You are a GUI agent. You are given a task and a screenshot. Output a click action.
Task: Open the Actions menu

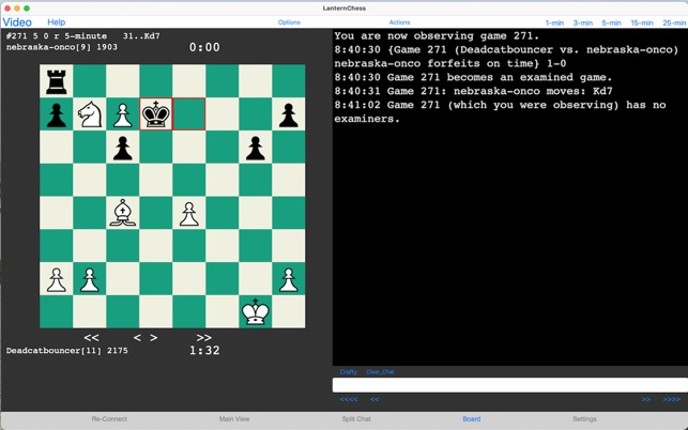tap(400, 22)
